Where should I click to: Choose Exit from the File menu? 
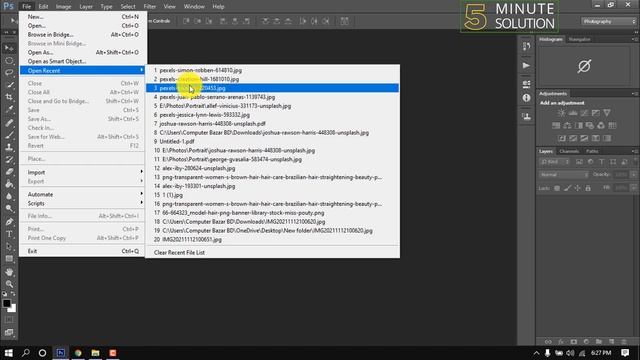[x=82, y=251]
